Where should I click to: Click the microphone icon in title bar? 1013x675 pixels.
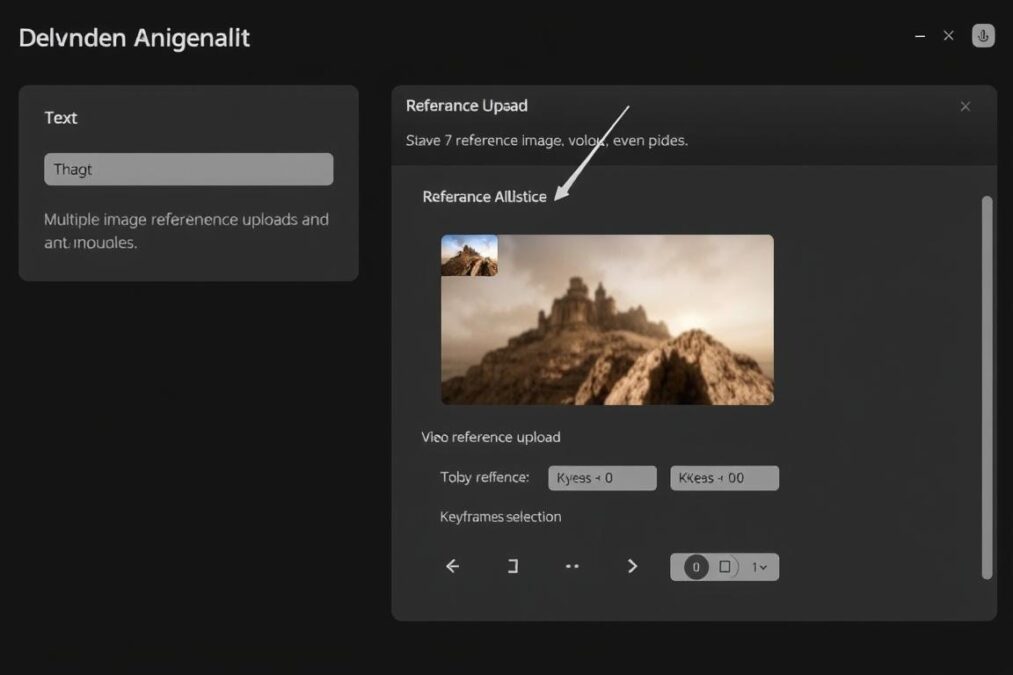983,36
